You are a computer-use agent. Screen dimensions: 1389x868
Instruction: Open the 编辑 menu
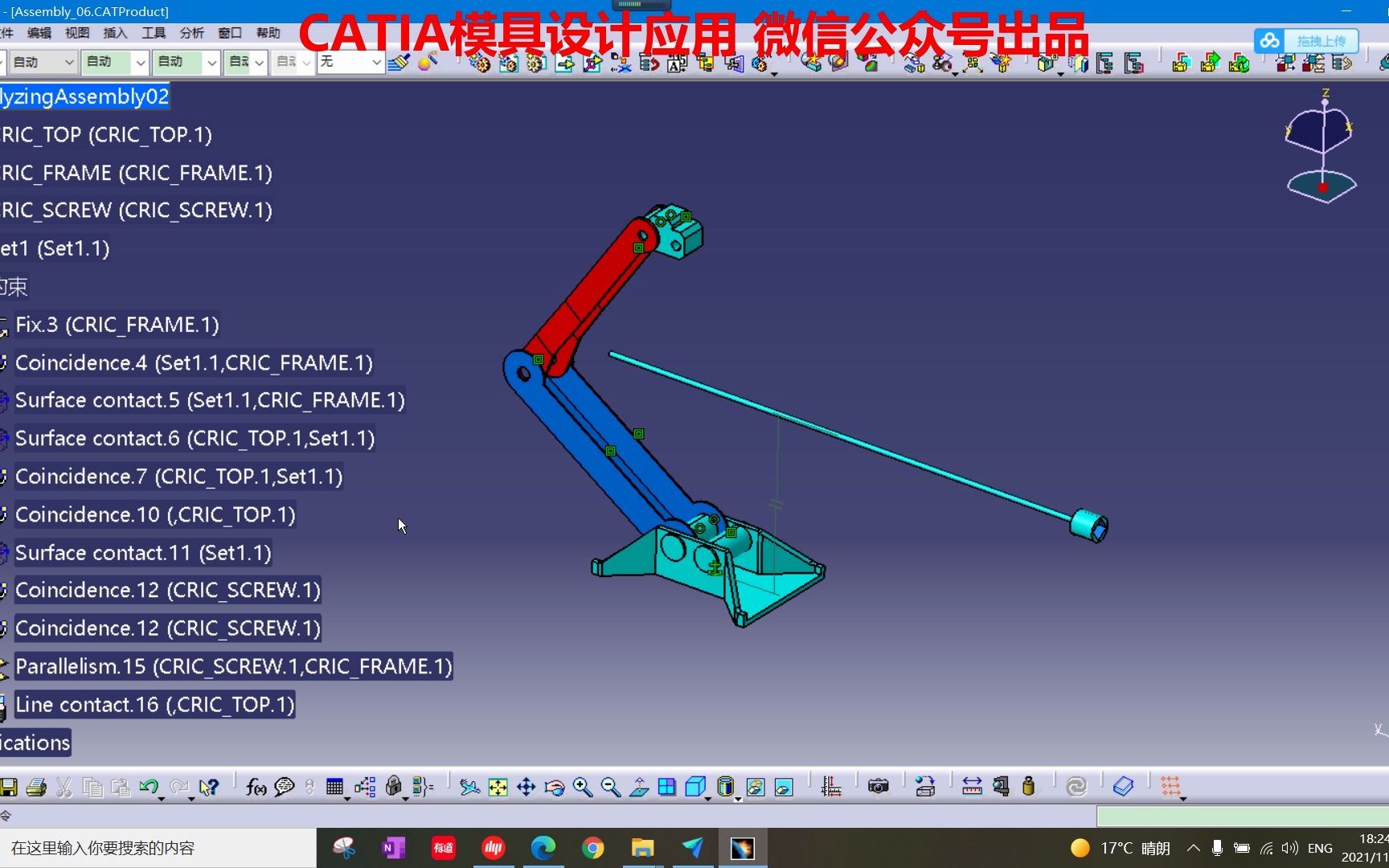39,33
